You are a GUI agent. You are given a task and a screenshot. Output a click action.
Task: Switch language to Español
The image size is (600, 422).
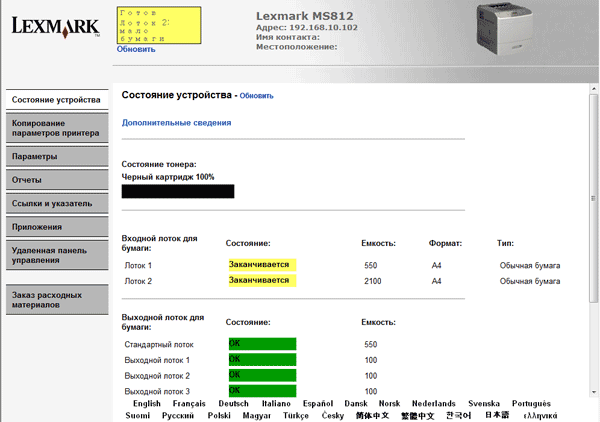318,404
